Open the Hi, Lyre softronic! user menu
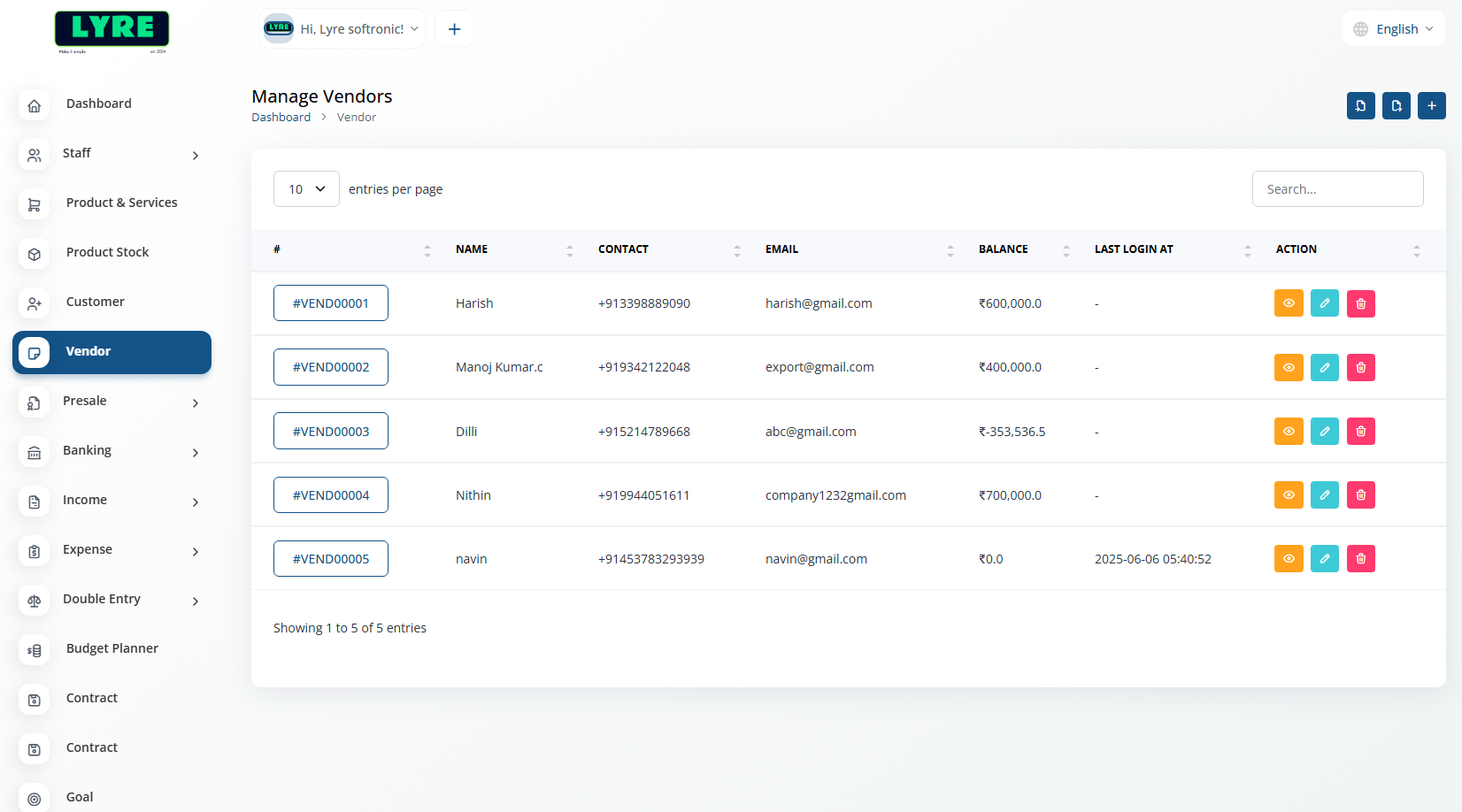 342,29
